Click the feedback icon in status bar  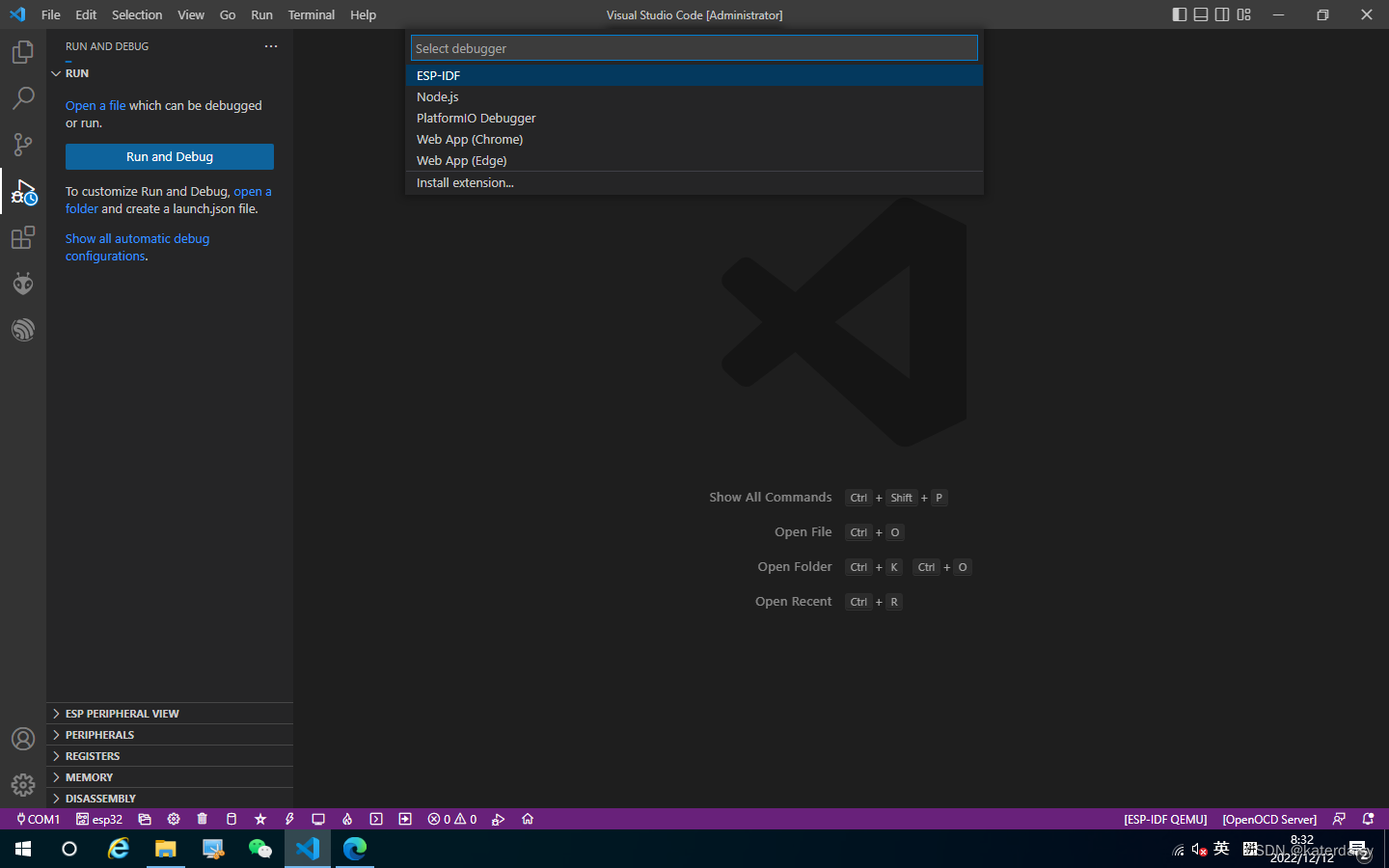pyautogui.click(x=1339, y=819)
